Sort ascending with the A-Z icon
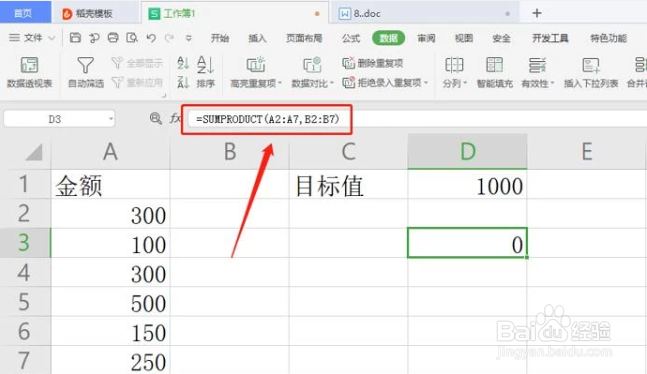This screenshot has height=374, width=647. pos(183,63)
